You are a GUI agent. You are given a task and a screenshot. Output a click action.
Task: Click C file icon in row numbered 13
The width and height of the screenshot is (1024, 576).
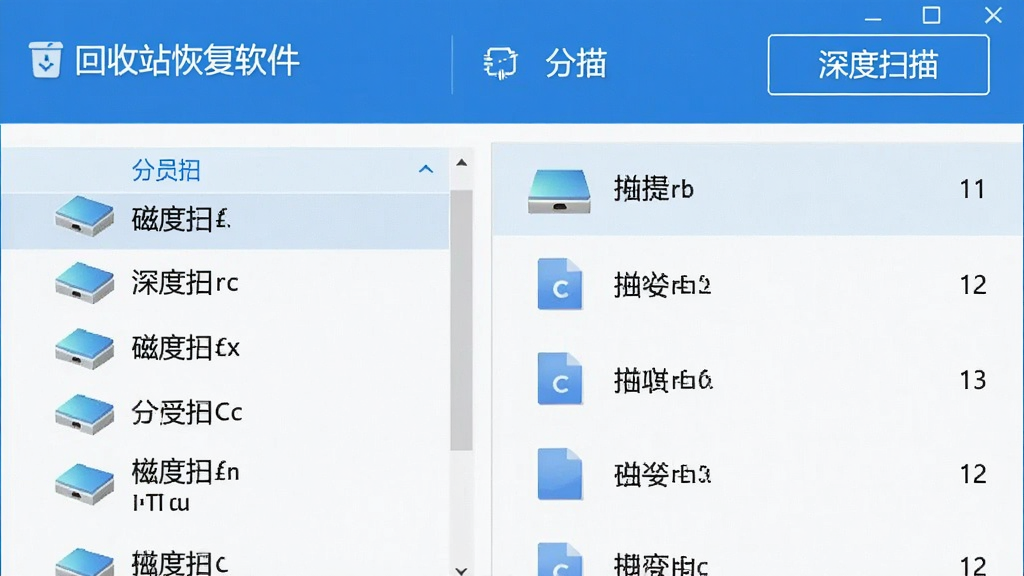coord(560,379)
